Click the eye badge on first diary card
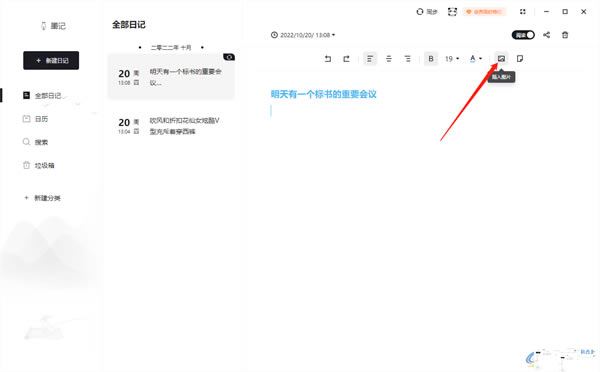The height and width of the screenshot is (372, 600). pyautogui.click(x=229, y=57)
